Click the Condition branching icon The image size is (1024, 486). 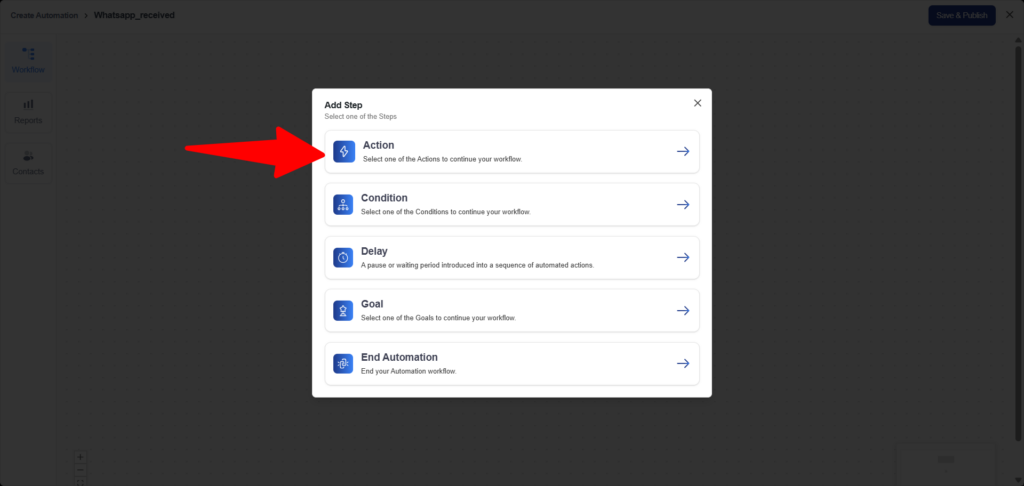[x=343, y=205]
